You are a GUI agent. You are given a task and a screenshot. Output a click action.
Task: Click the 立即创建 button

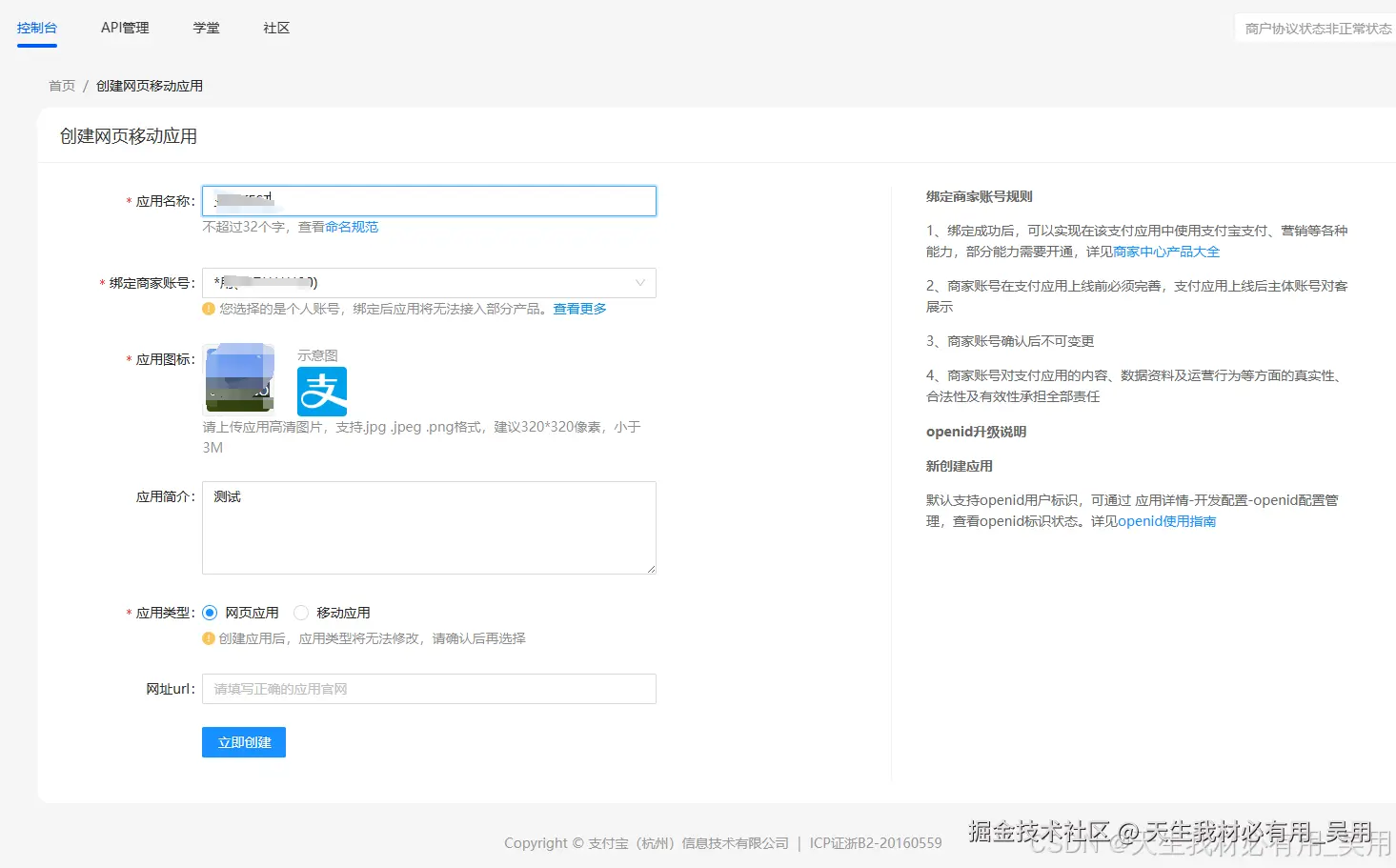coord(243,742)
